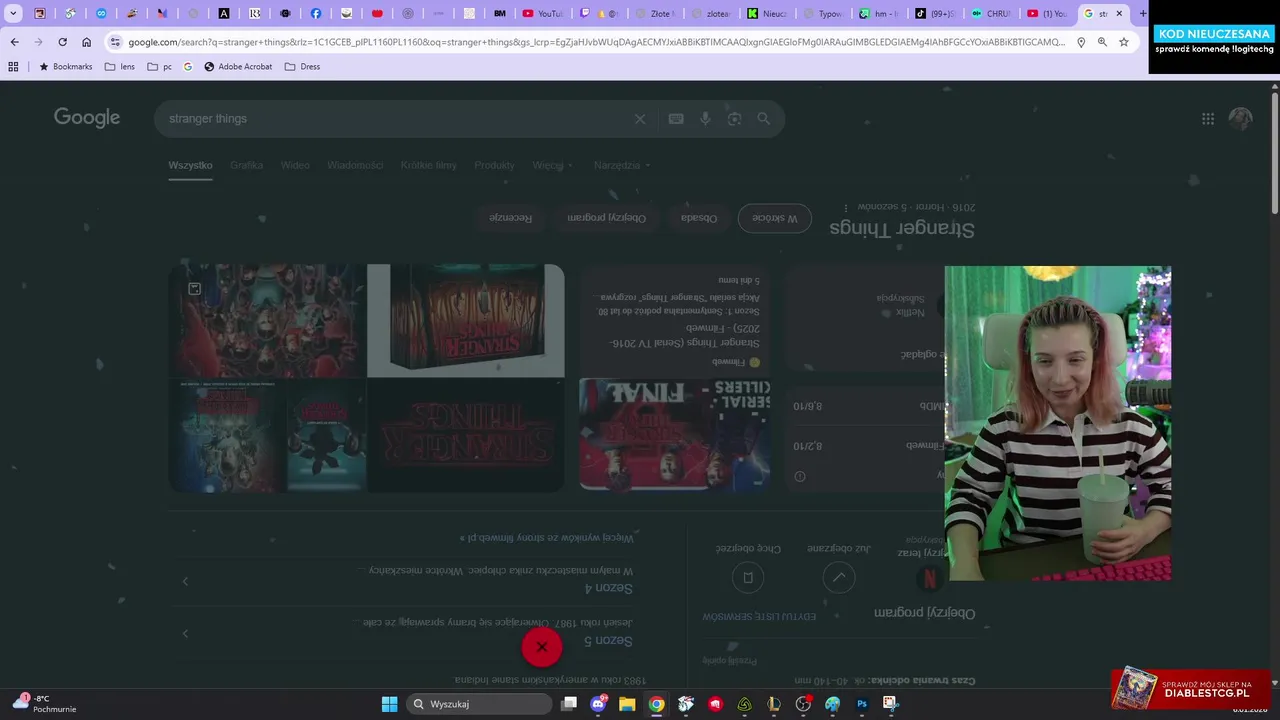This screenshot has width=1280, height=720.
Task: Click the Netflix logo in watch options
Action: tap(929, 578)
